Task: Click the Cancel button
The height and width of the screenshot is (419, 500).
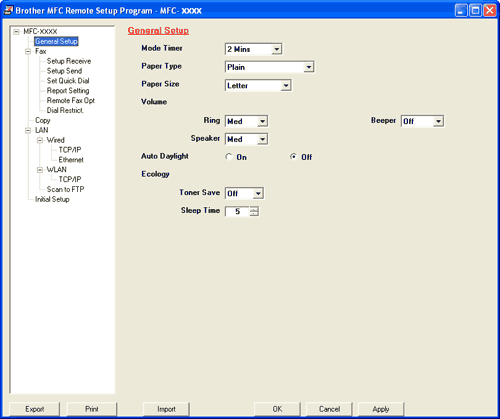Action: pos(329,409)
